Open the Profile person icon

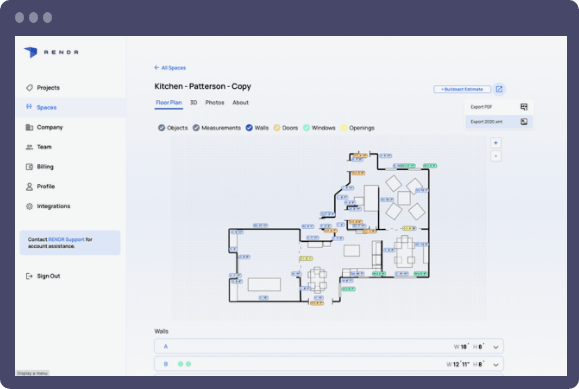[x=29, y=187]
